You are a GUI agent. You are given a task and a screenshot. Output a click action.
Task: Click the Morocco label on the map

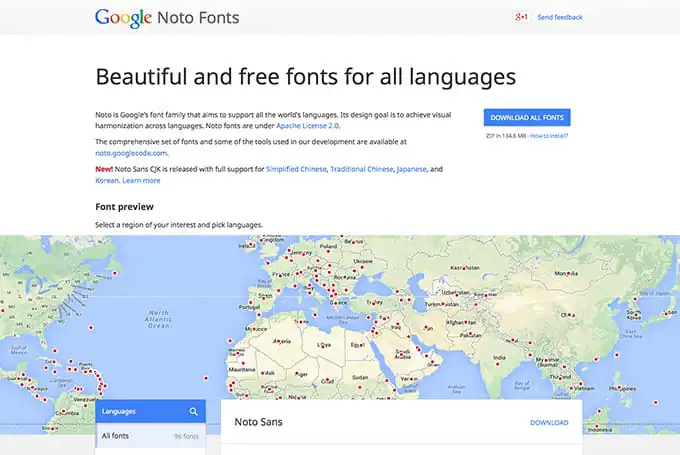(x=256, y=329)
